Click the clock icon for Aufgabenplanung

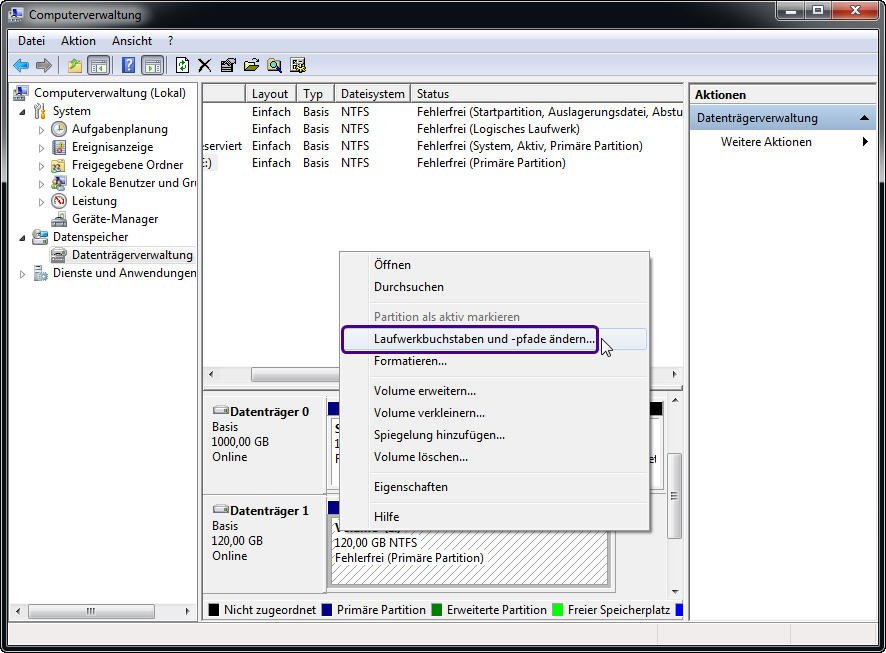pos(59,129)
